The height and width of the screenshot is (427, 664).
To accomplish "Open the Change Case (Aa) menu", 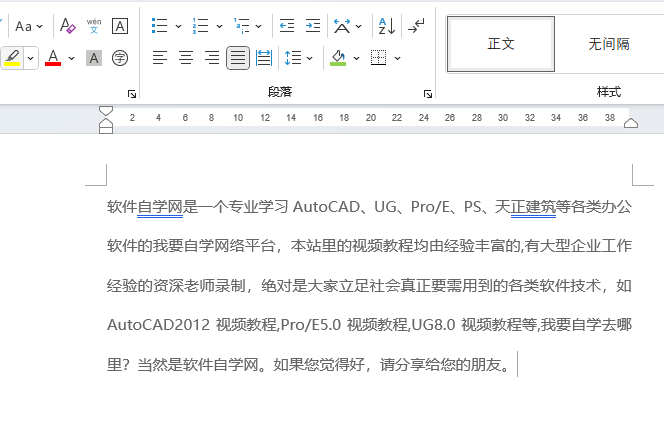I will (x=28, y=26).
